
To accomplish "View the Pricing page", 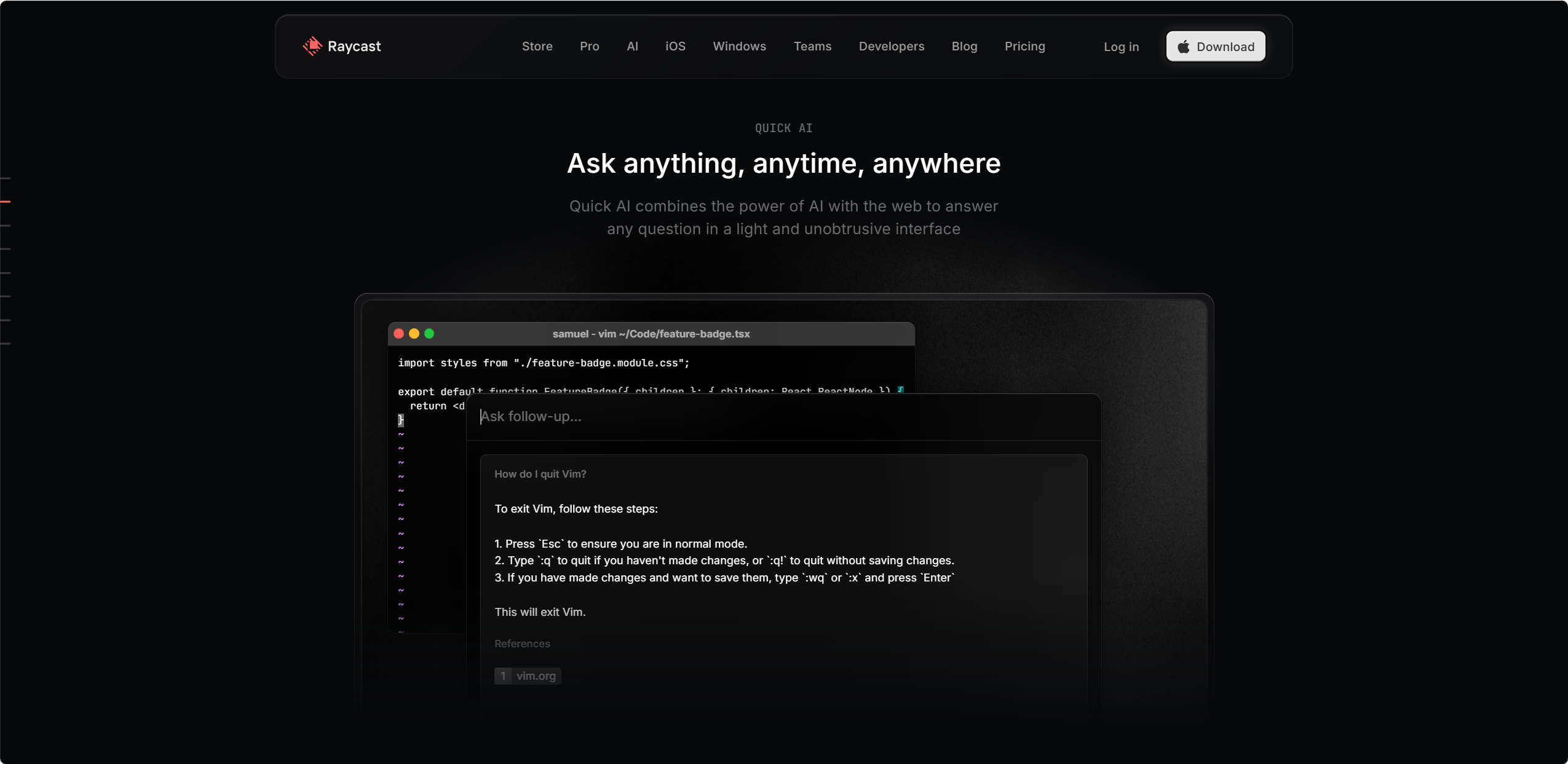I will tap(1024, 47).
